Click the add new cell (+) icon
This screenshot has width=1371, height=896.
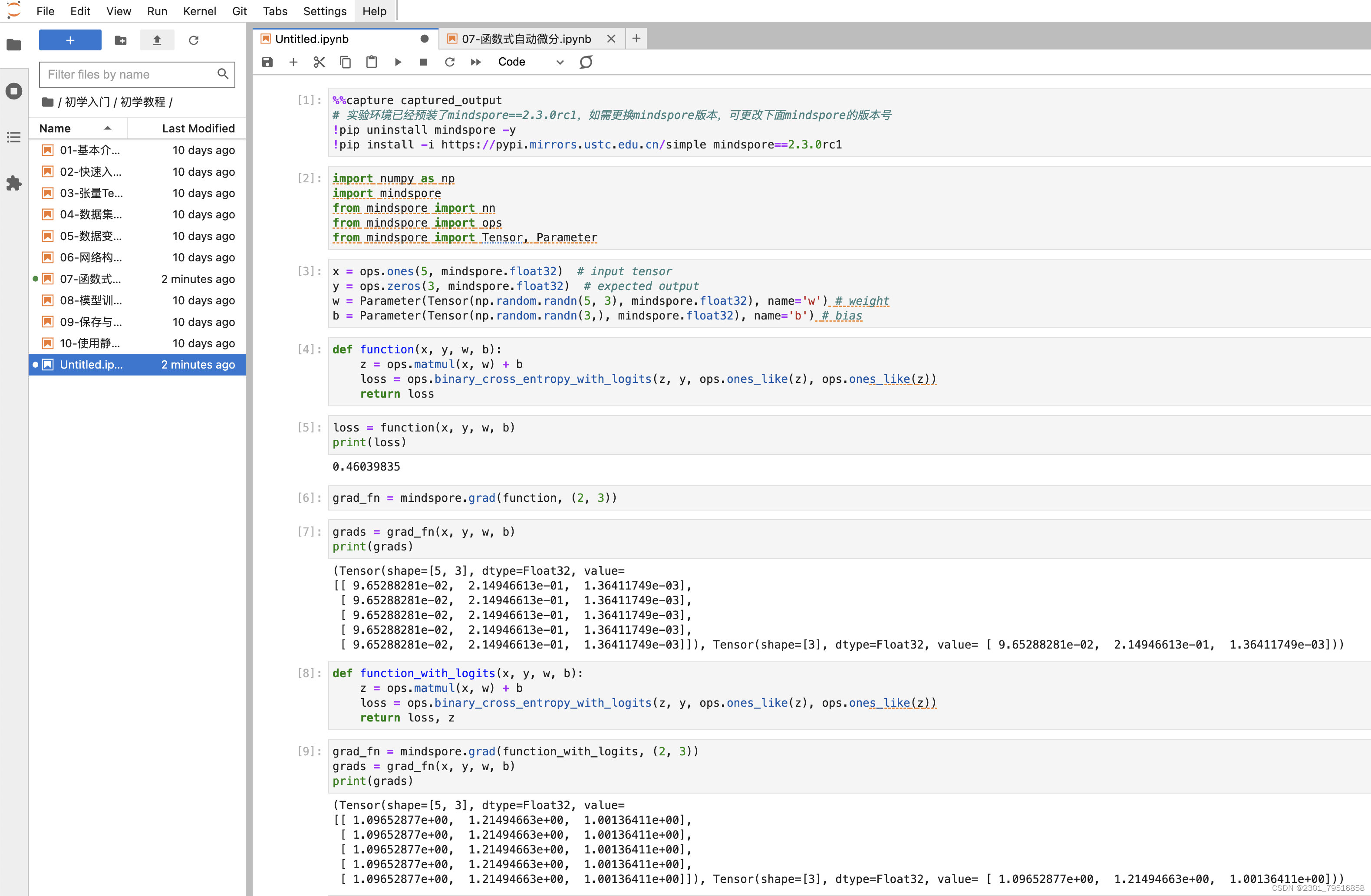[294, 62]
